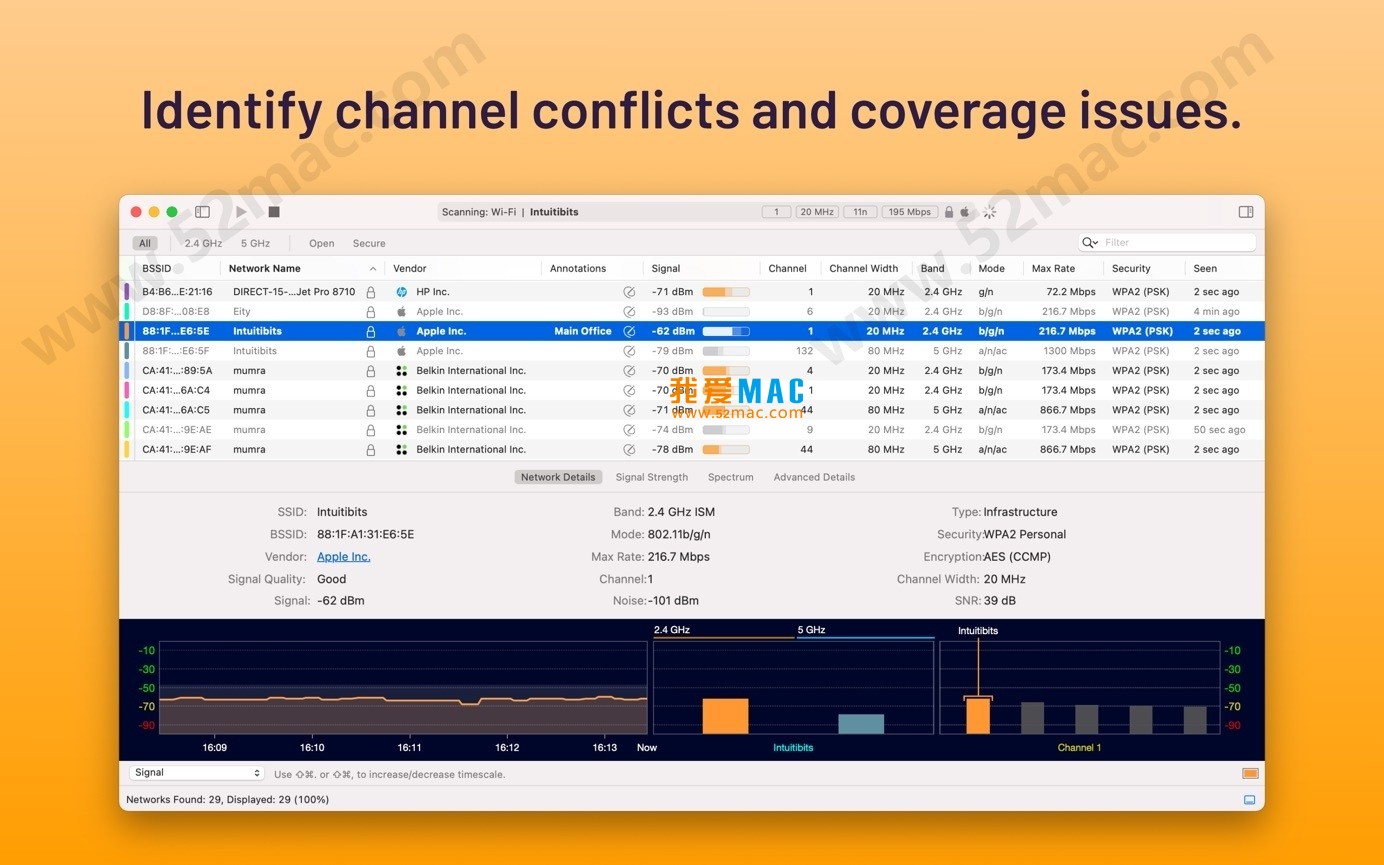Click annotation icon in Intuitibits selected row
This screenshot has width=1384, height=865.
click(x=629, y=331)
